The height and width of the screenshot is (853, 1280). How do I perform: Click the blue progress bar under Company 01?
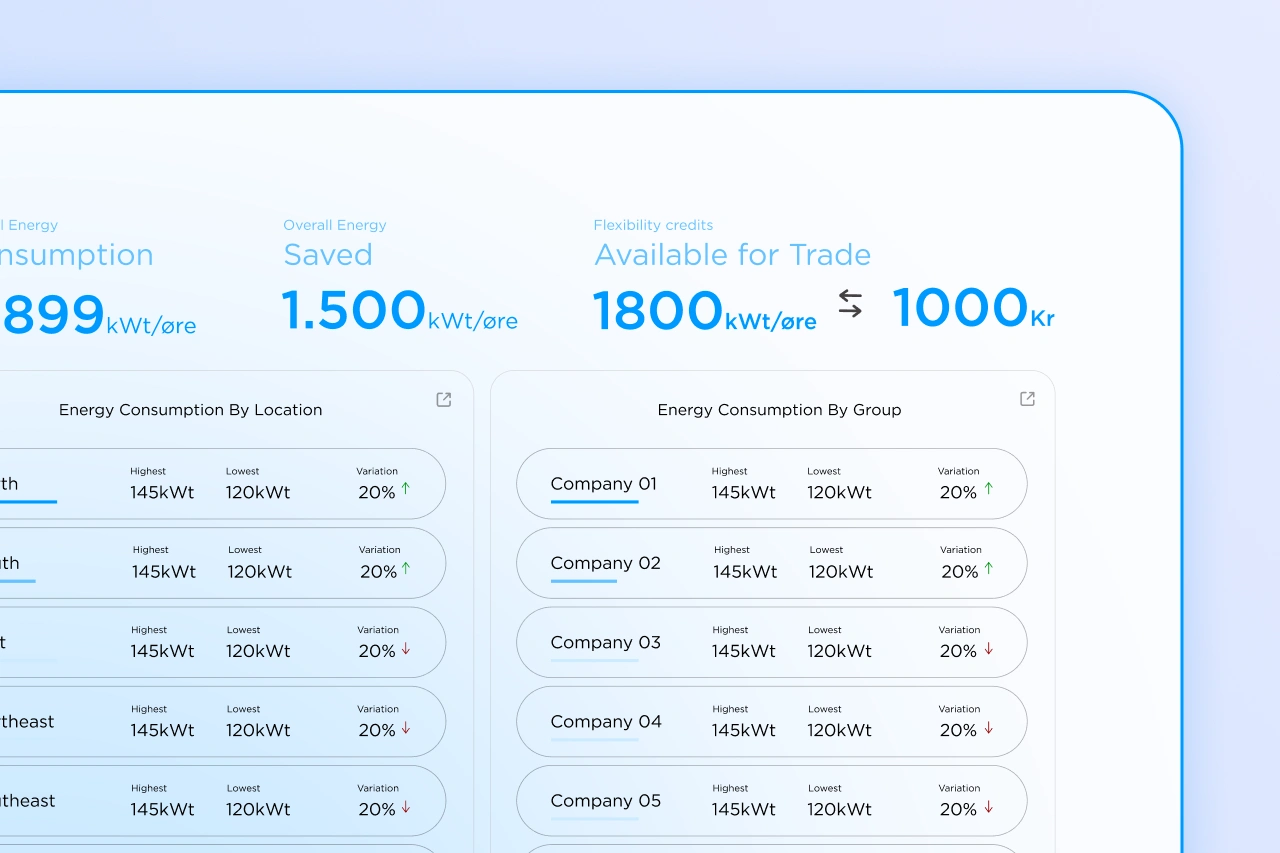594,501
